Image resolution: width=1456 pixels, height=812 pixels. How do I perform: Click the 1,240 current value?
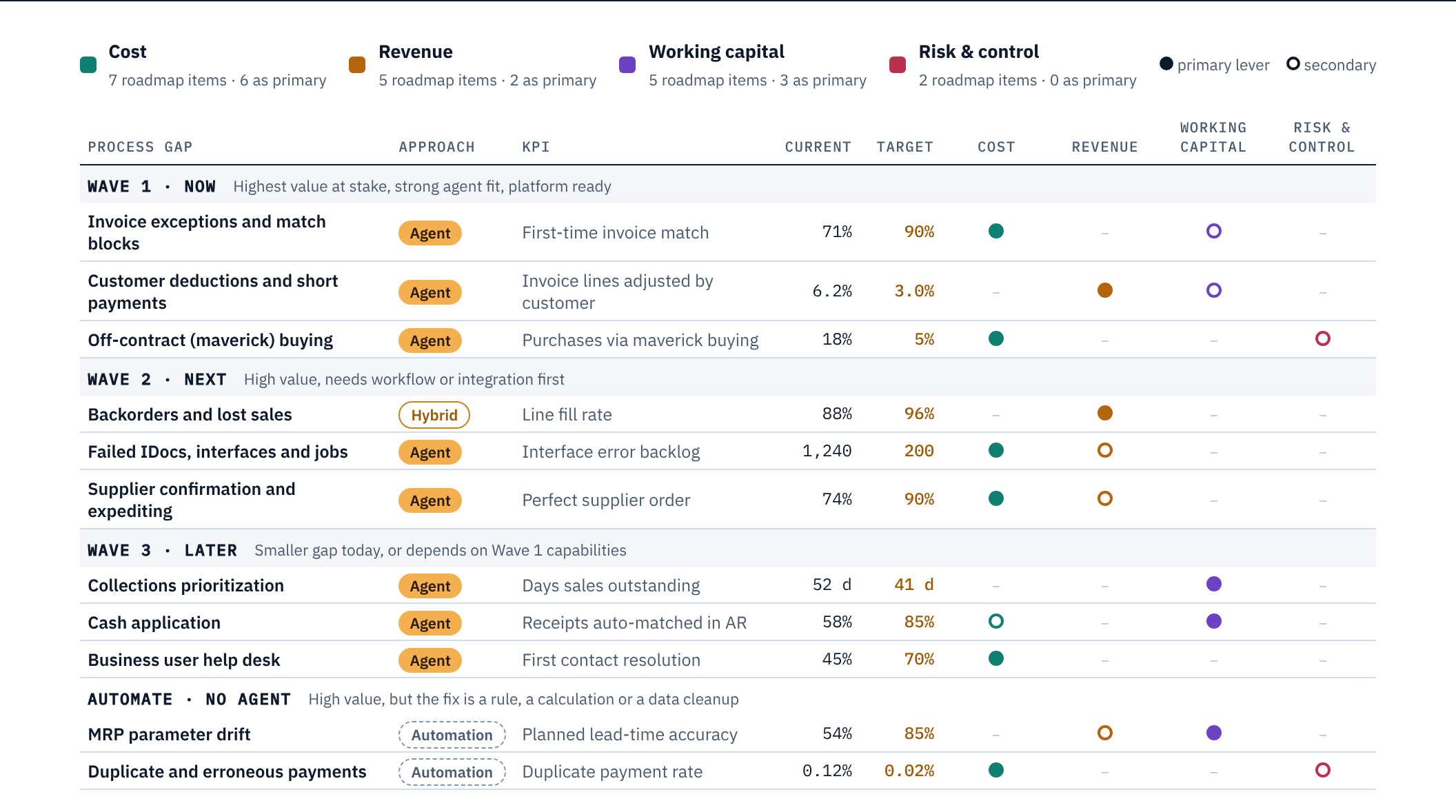click(827, 451)
